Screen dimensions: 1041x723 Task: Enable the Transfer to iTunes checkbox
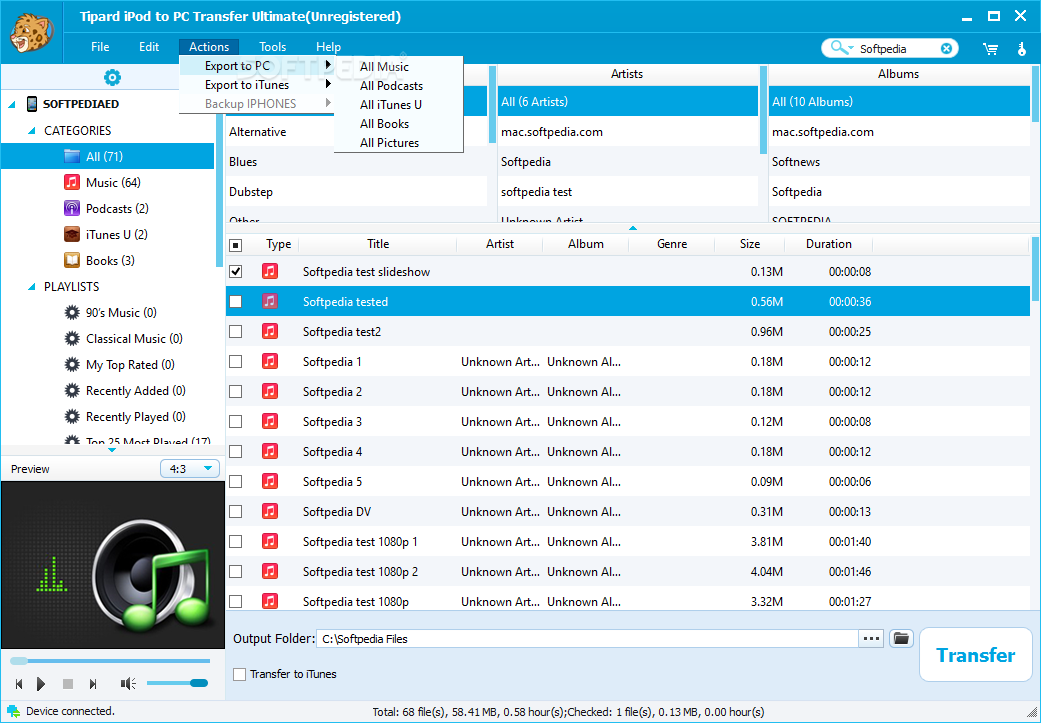point(240,674)
